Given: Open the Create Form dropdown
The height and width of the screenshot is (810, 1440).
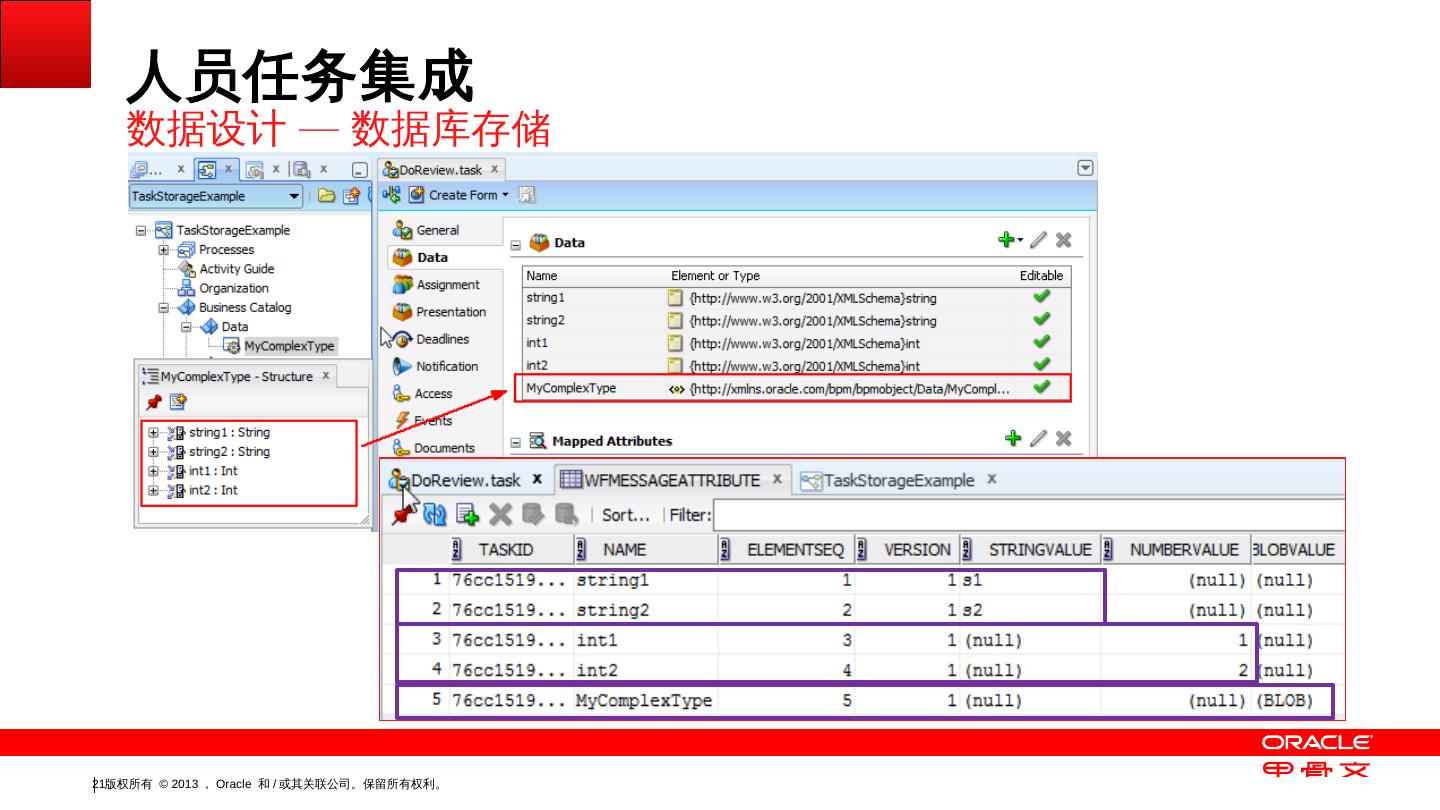Looking at the screenshot, I should pos(505,195).
